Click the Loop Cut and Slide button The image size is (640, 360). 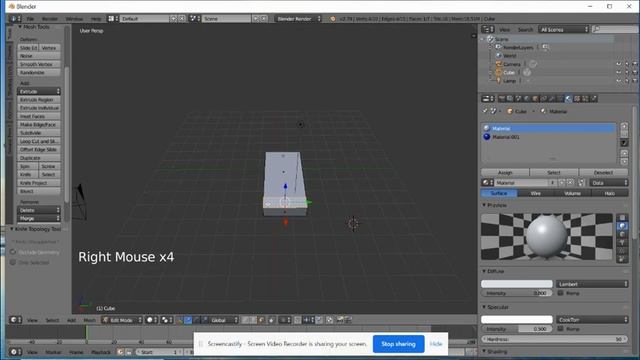tap(39, 141)
